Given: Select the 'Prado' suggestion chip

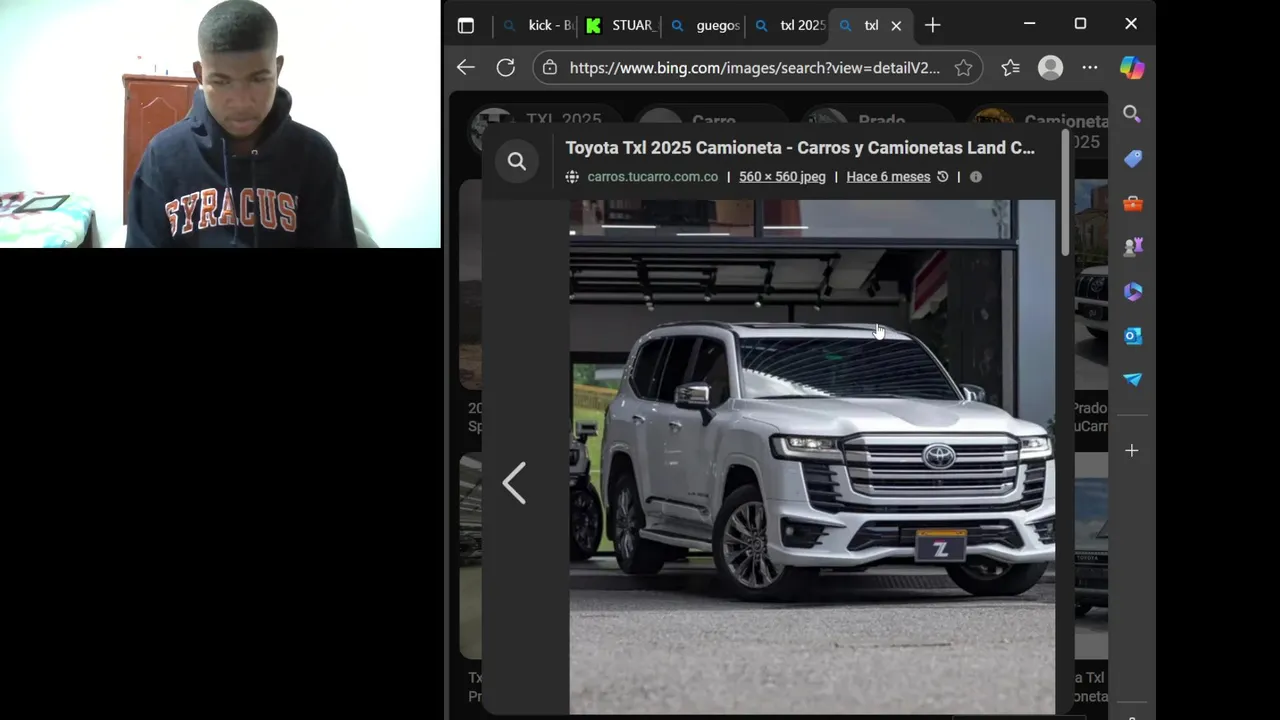Looking at the screenshot, I should click(879, 121).
